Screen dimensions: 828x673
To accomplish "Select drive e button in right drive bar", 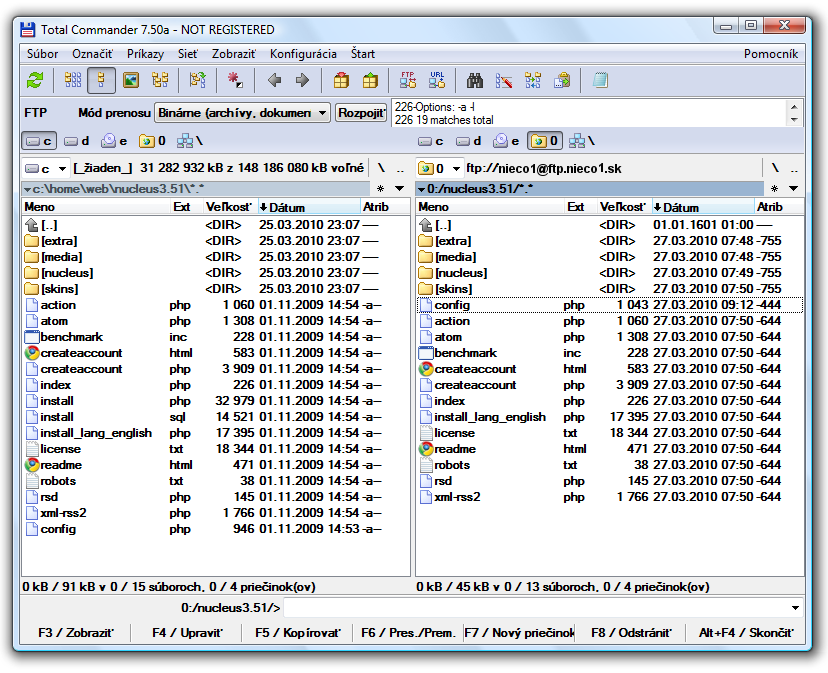I will coord(506,141).
